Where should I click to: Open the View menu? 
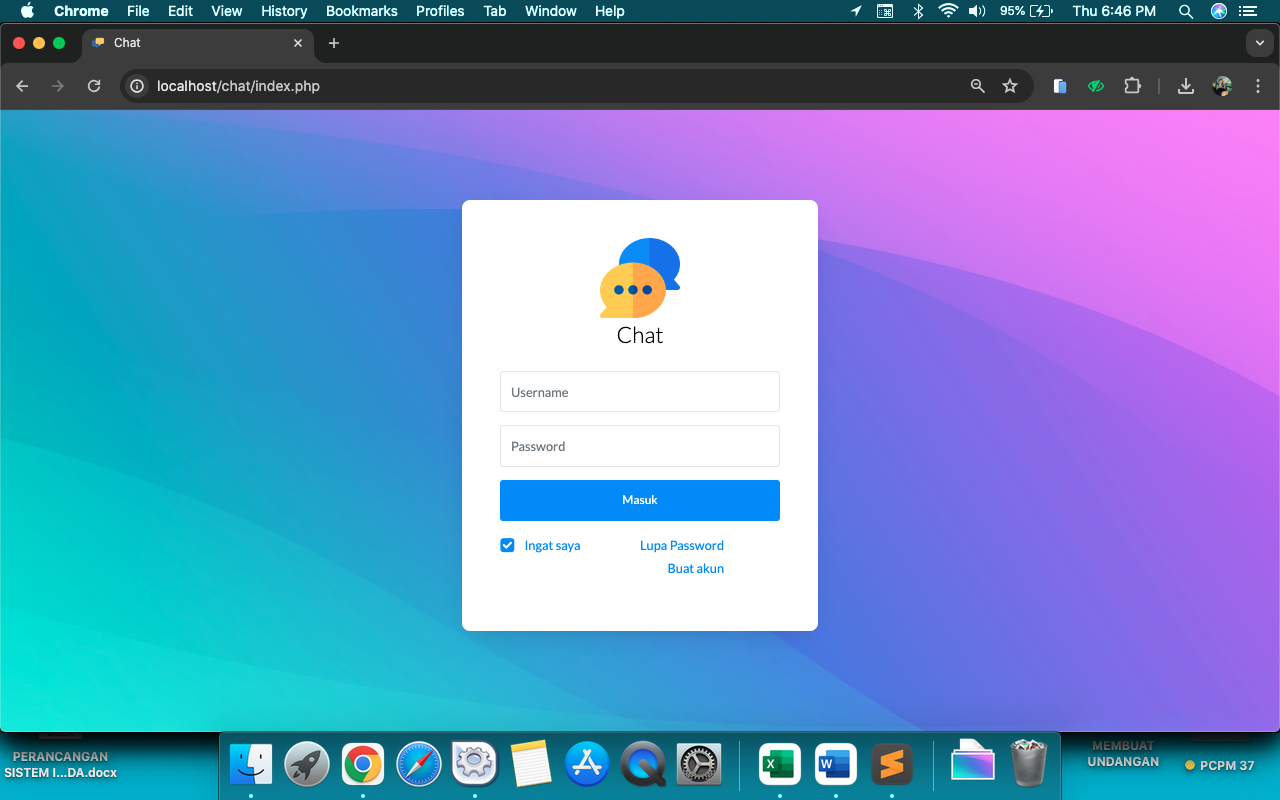[227, 11]
